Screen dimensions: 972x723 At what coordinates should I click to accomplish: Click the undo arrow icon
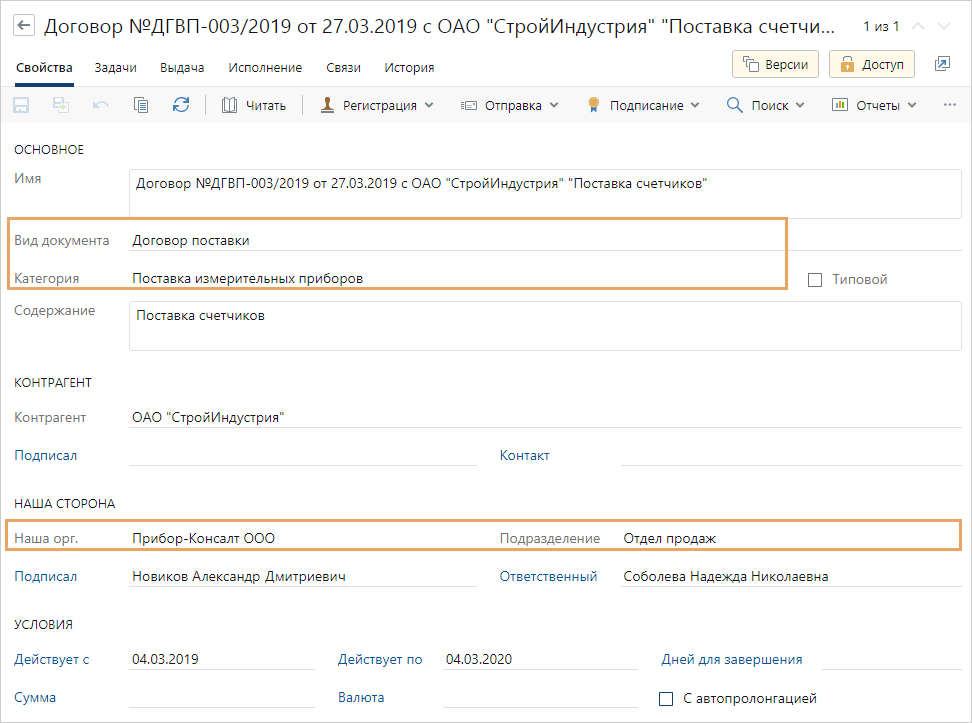101,105
